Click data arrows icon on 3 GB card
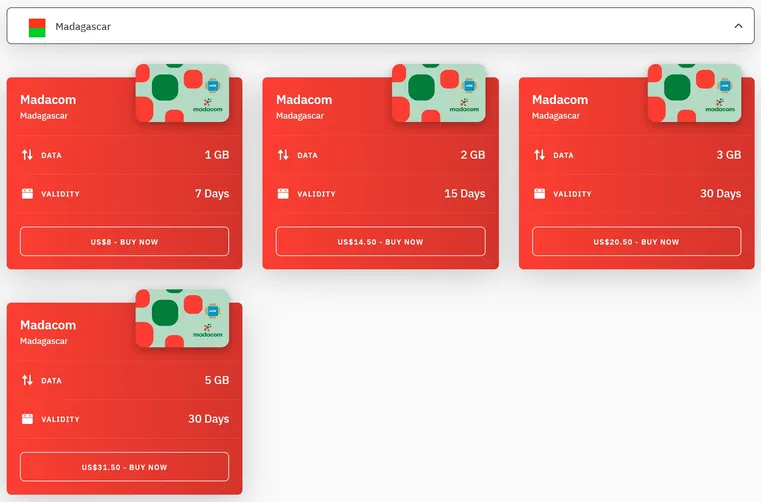The width and height of the screenshot is (761, 502). point(539,155)
